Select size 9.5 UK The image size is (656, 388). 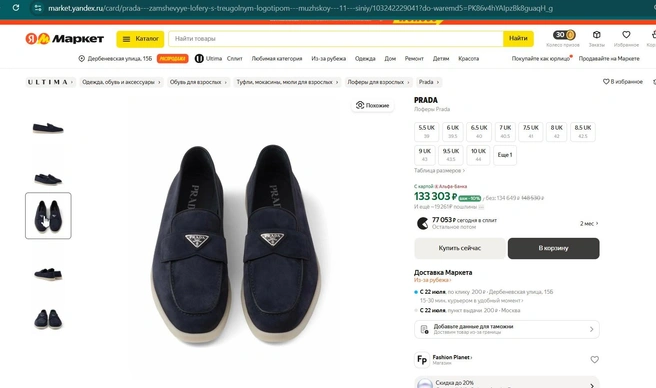click(x=451, y=155)
